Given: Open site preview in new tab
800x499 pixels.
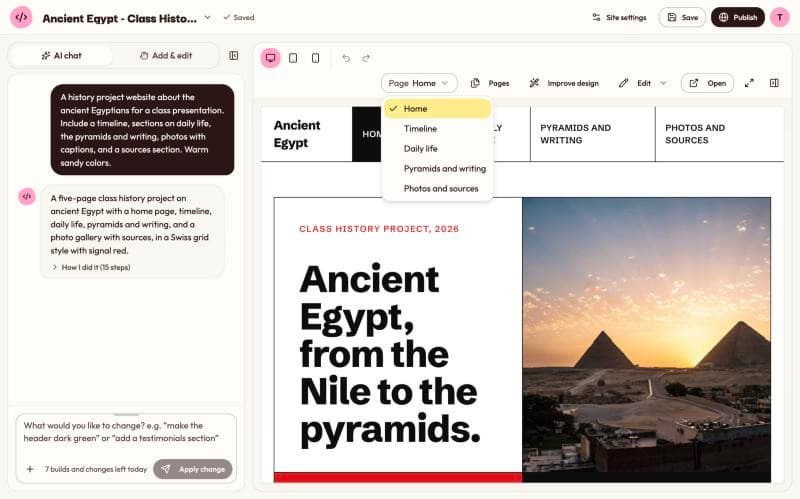Looking at the screenshot, I should point(707,83).
